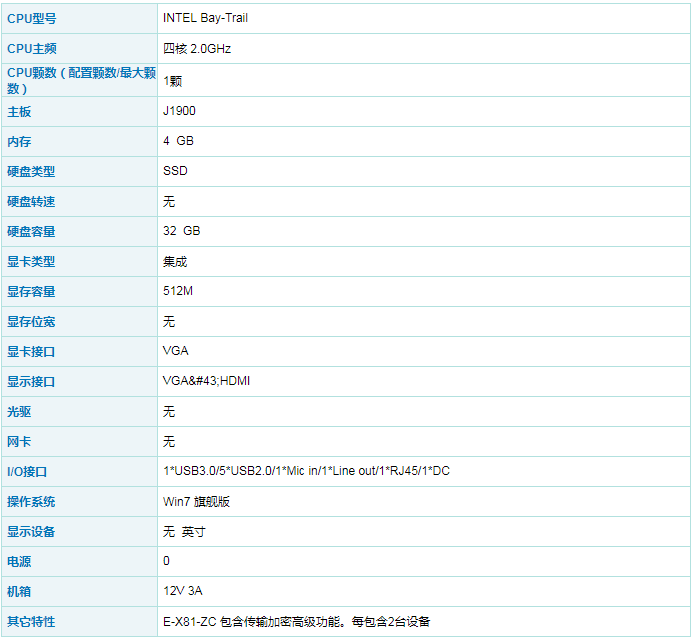The image size is (694, 642).
Task: Click the I/O接口 ports value text
Action: coord(306,471)
